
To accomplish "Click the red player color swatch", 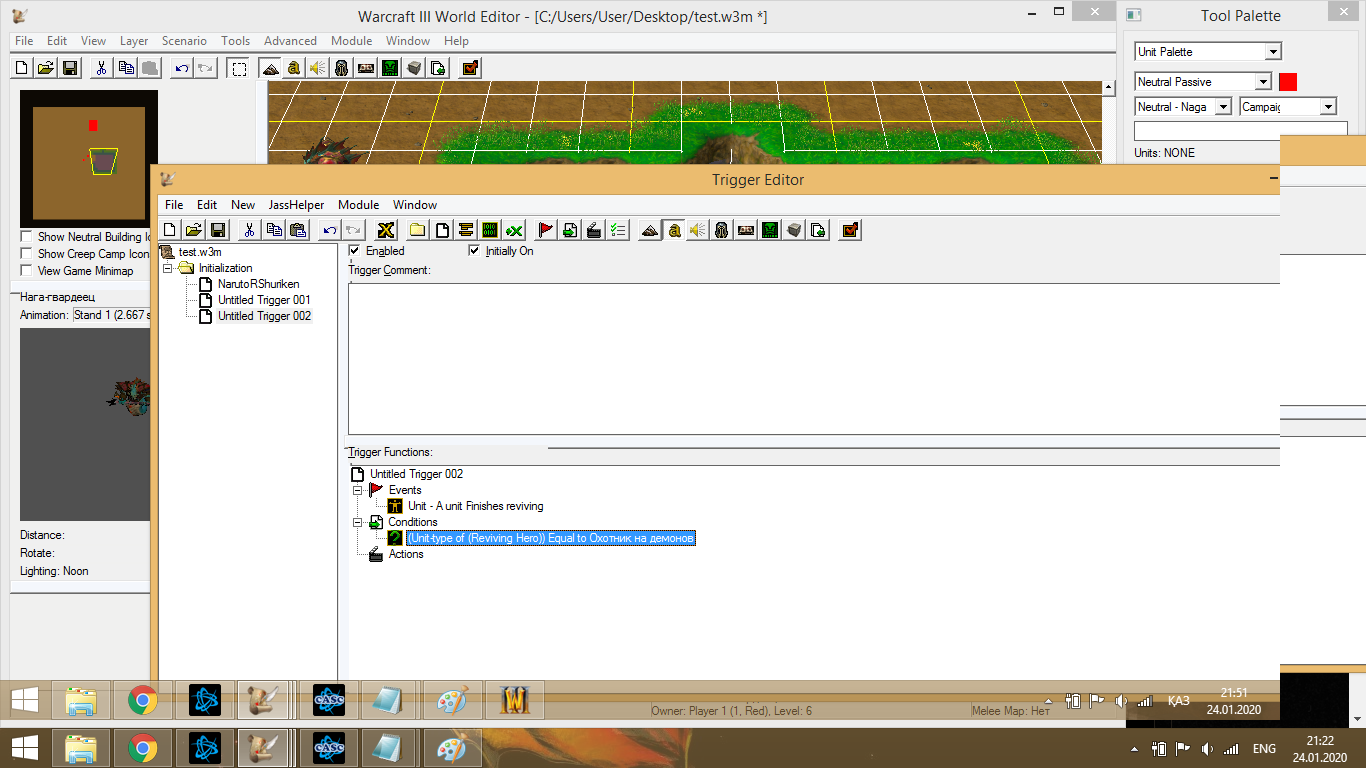I will point(1288,82).
